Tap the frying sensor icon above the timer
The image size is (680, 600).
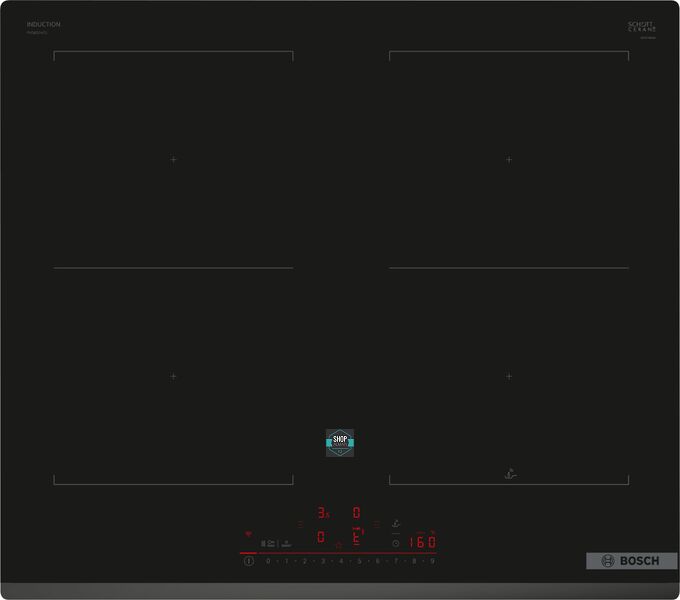click(396, 521)
